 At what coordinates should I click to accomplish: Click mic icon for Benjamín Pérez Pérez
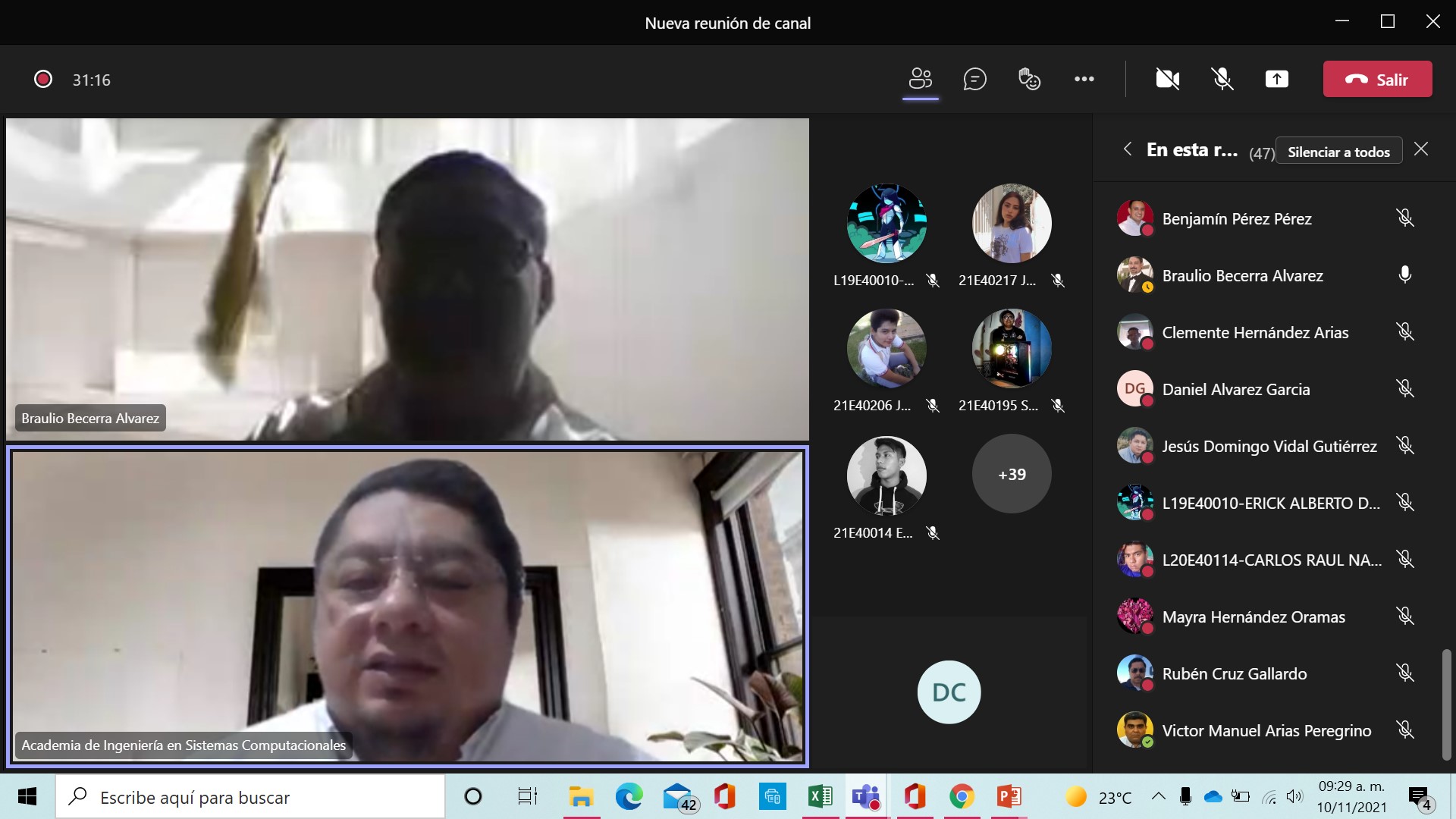point(1405,218)
